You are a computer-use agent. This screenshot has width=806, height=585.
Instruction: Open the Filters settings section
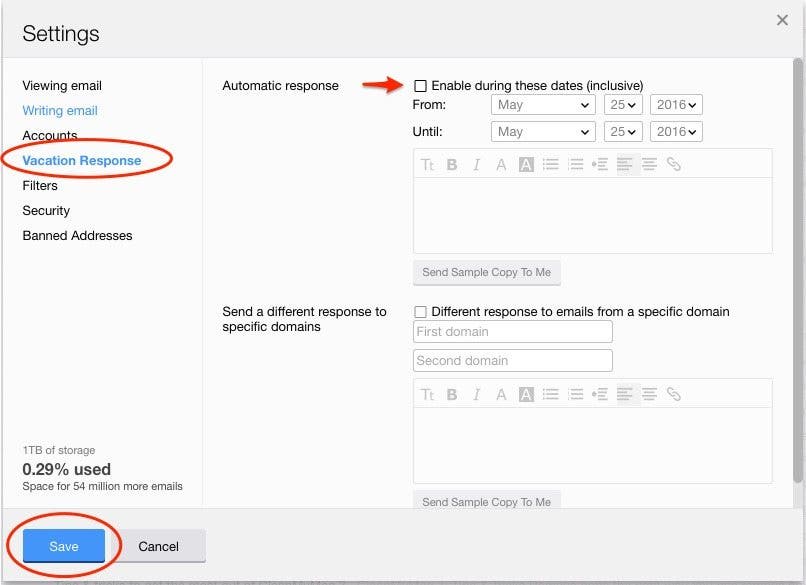[40, 186]
